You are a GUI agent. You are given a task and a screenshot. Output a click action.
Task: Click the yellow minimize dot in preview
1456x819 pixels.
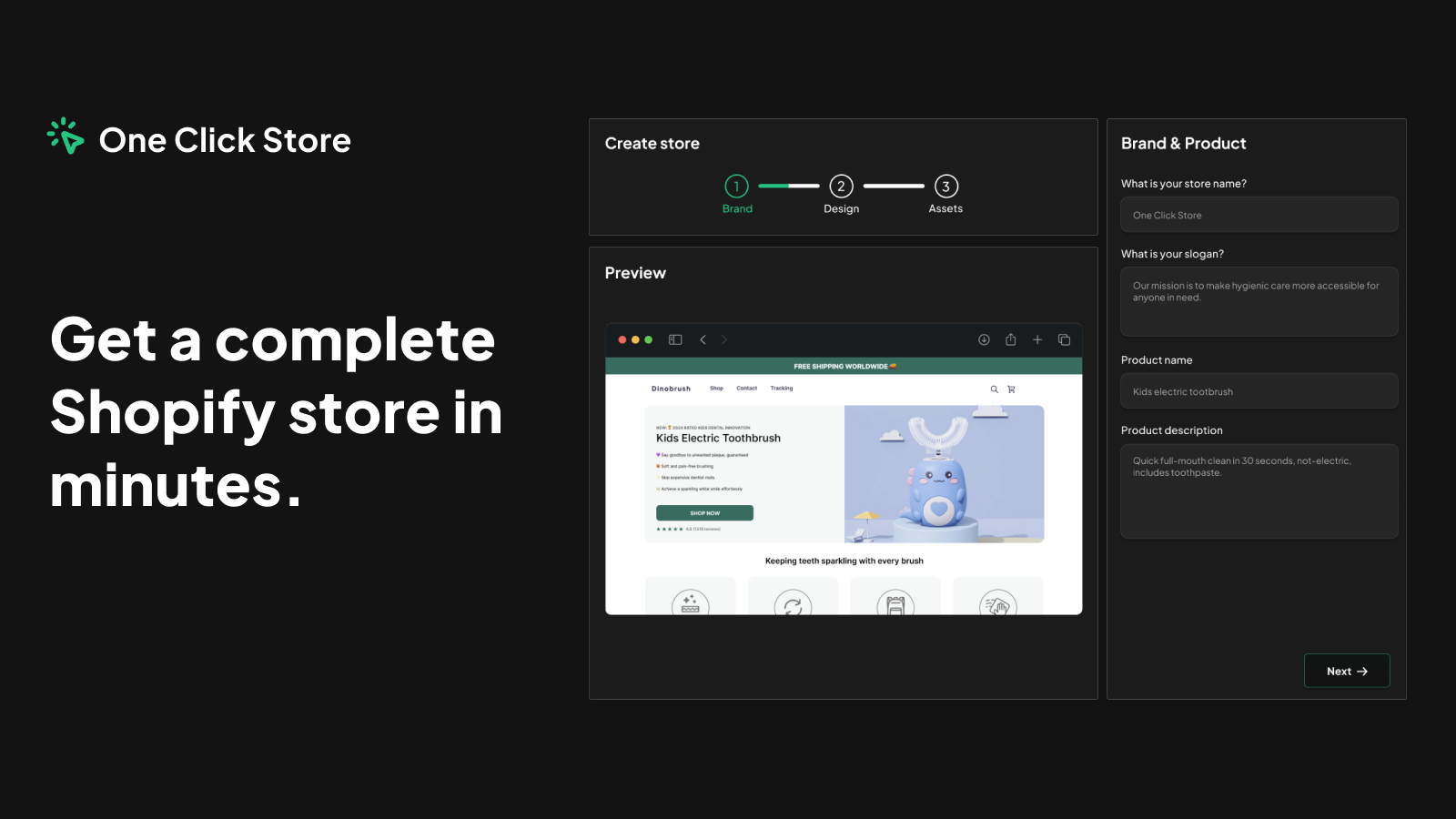[x=635, y=339]
